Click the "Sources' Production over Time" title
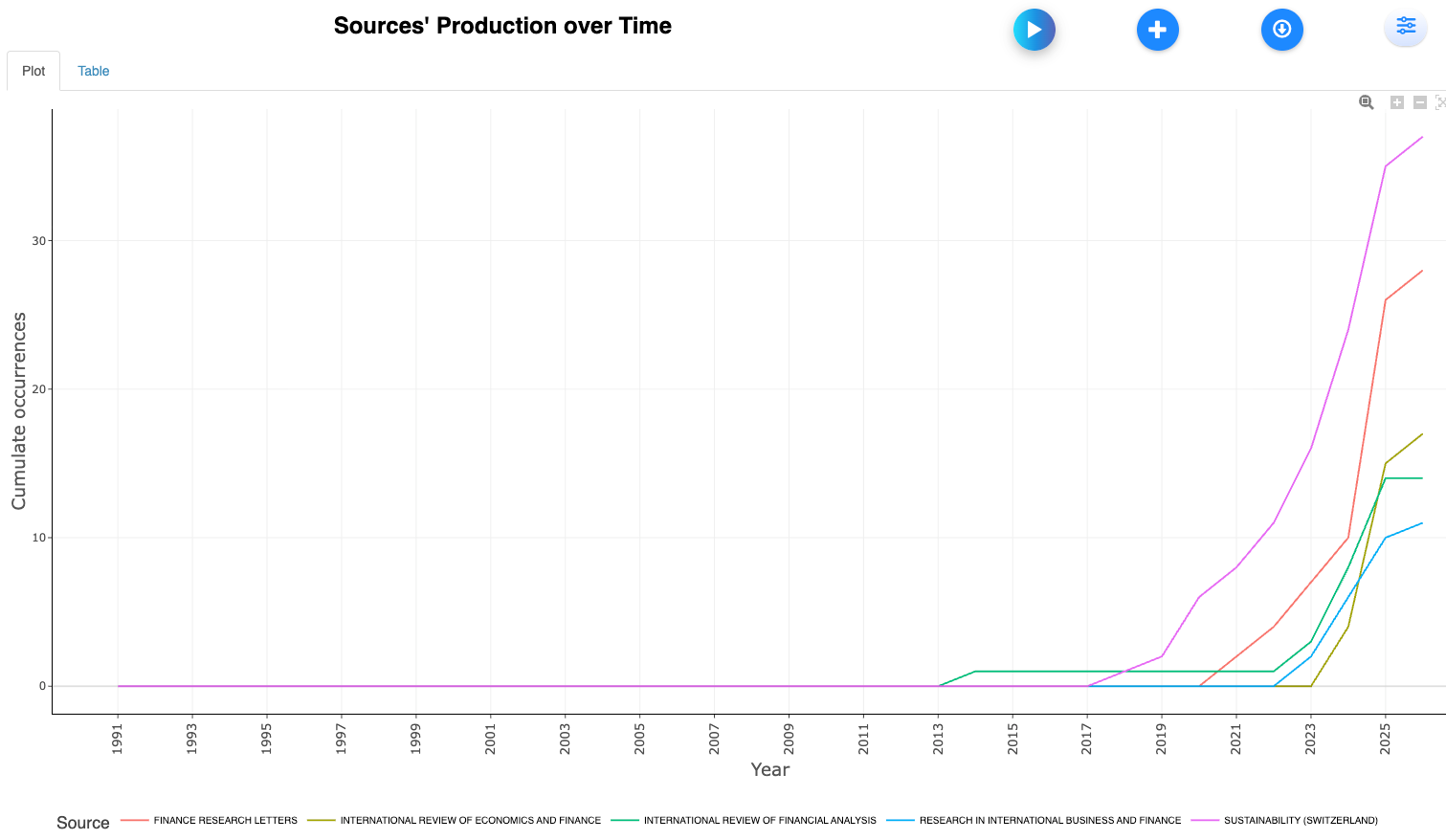This screenshot has width=1446, height=840. point(502,26)
